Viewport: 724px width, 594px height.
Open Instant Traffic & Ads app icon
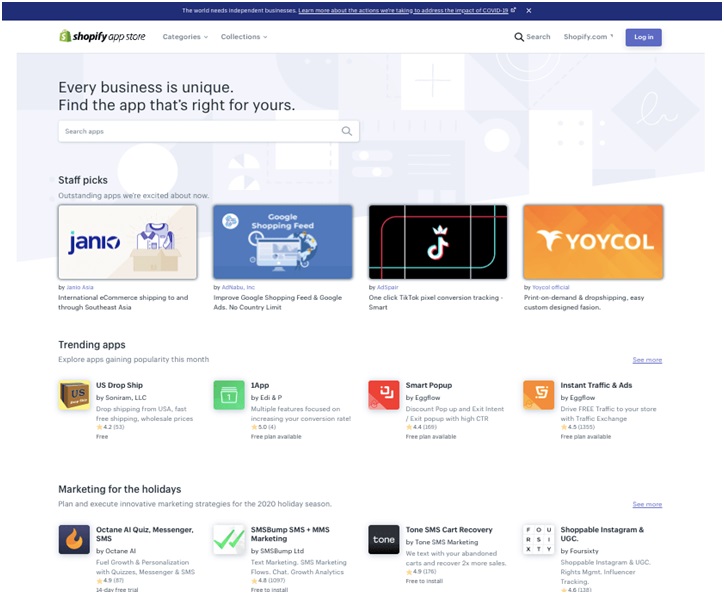(539, 395)
